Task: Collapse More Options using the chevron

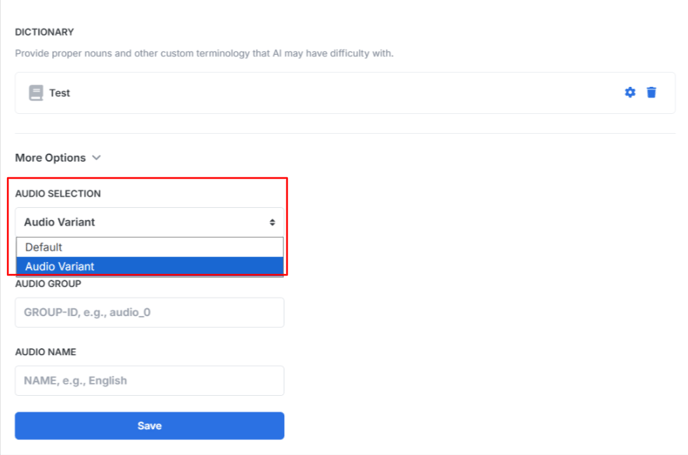Action: 97,158
